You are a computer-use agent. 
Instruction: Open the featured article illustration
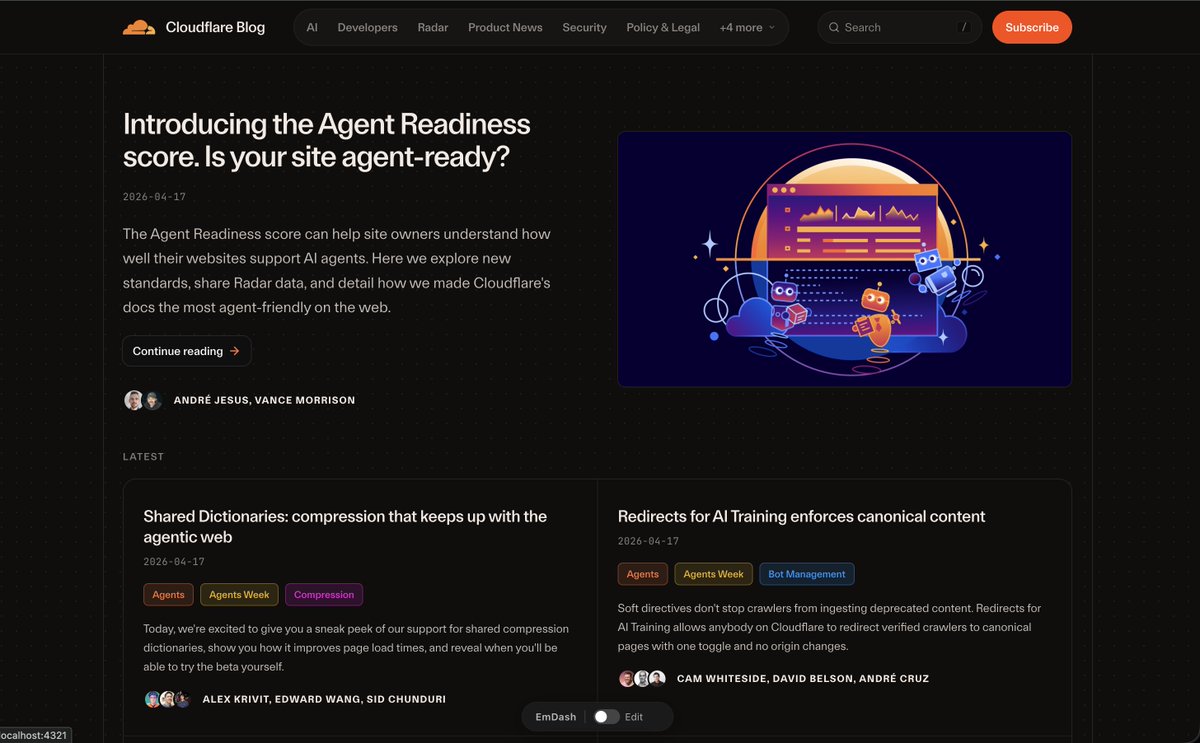[844, 259]
